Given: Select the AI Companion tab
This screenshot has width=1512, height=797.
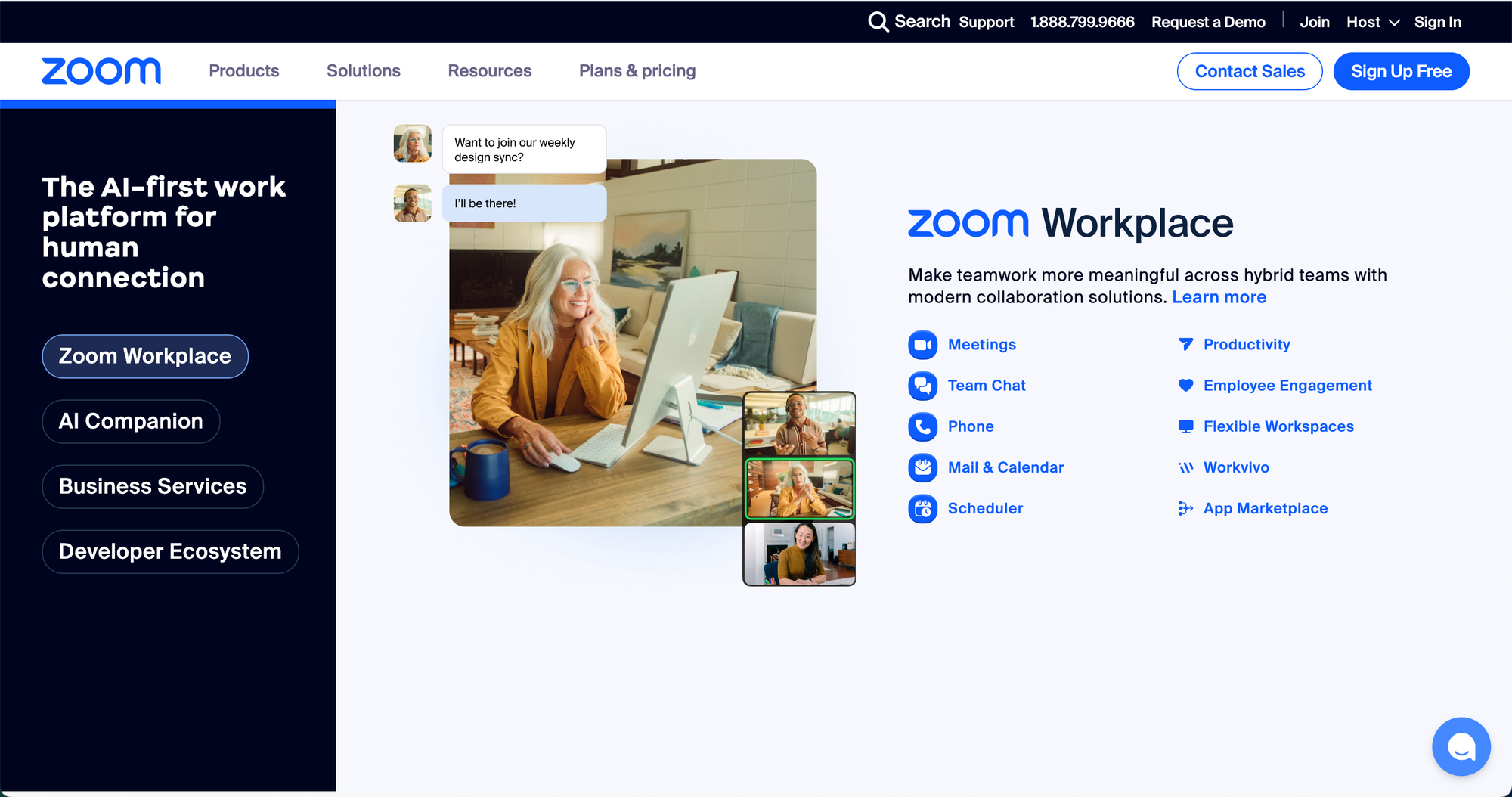Looking at the screenshot, I should point(131,421).
